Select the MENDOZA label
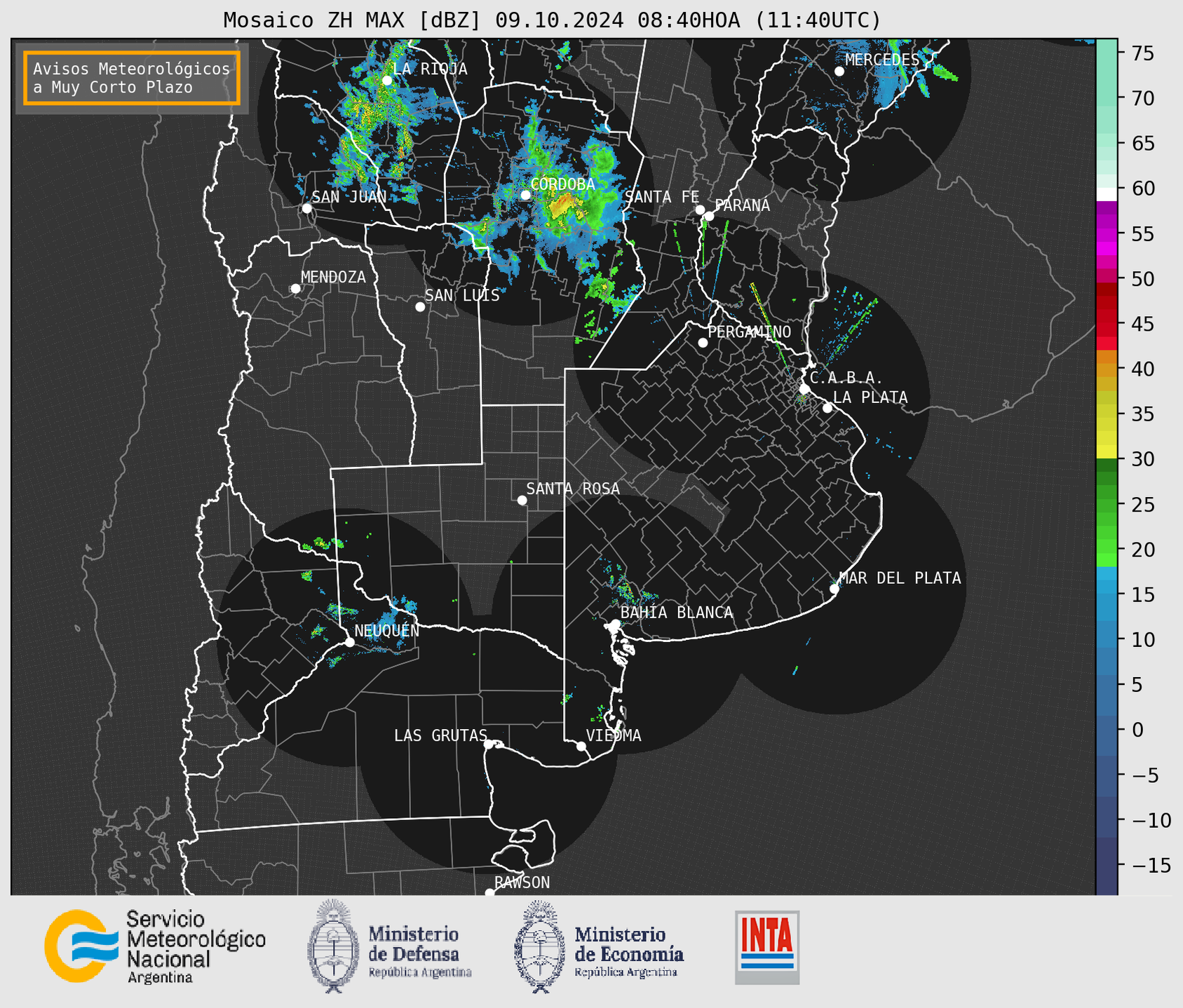1183x1008 pixels. [x=333, y=278]
